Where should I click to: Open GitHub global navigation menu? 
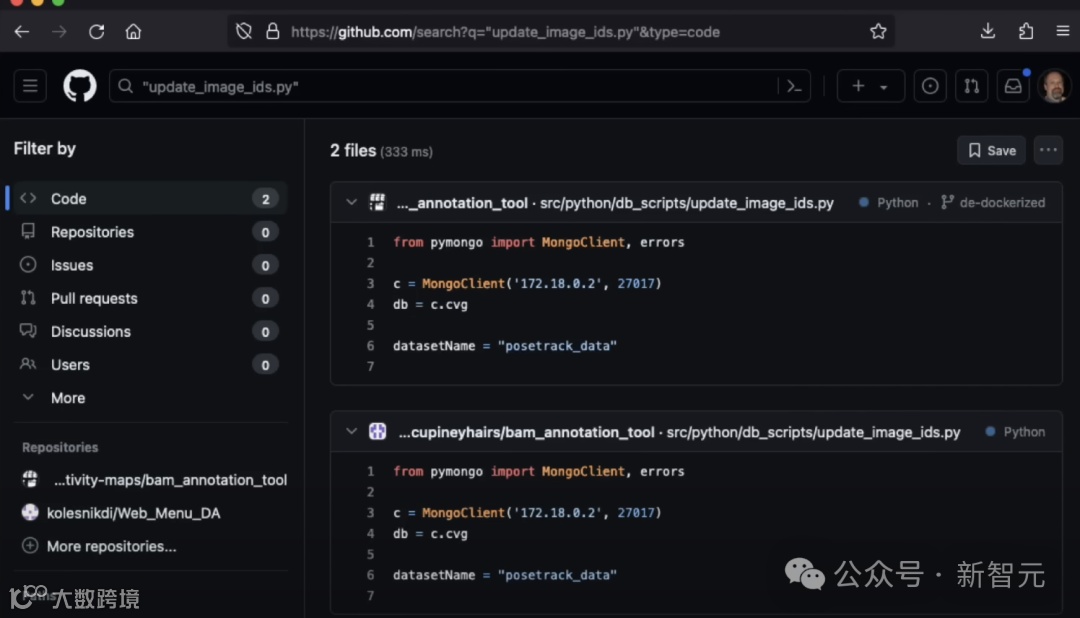point(30,86)
